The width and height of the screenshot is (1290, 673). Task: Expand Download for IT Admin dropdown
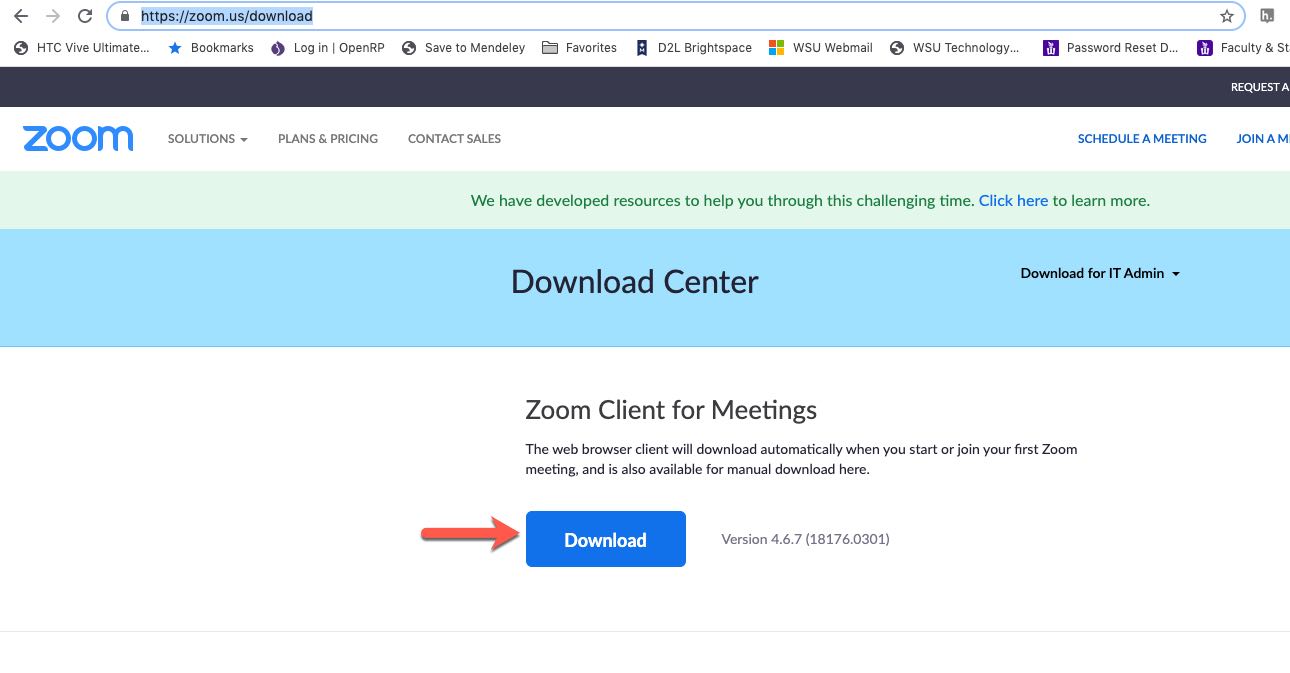pyautogui.click(x=1100, y=273)
